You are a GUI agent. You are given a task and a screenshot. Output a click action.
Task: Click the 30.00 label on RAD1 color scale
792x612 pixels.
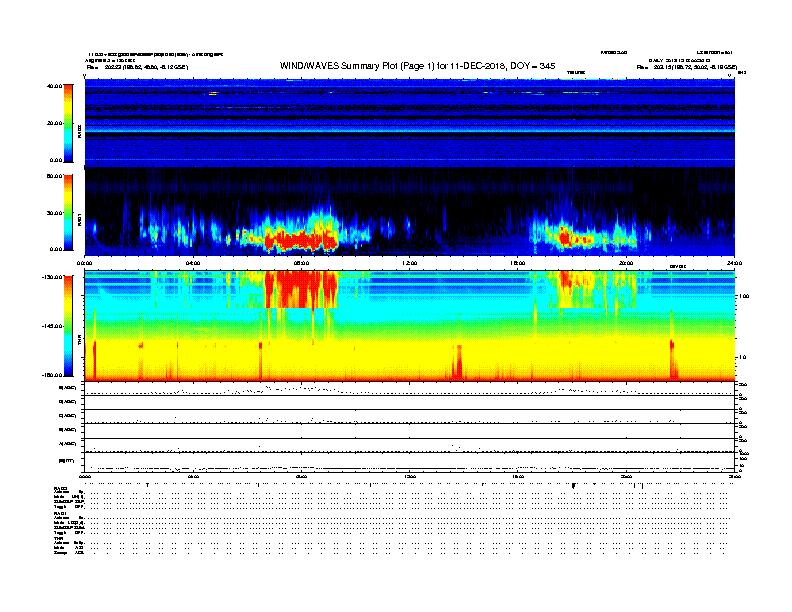54,213
